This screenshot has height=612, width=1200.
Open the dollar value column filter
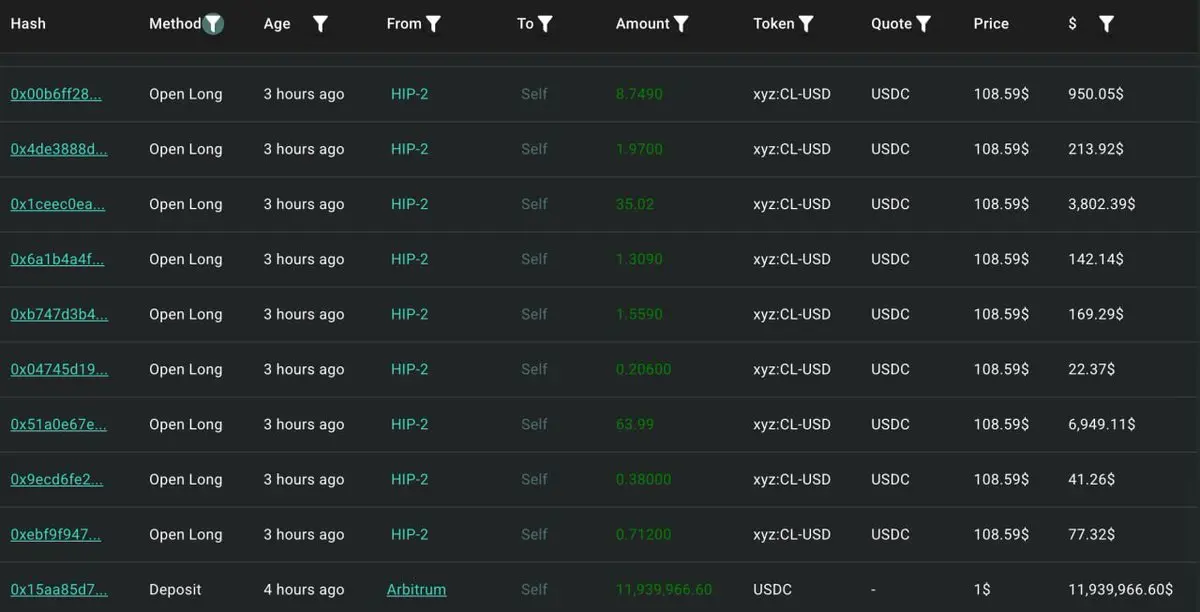pos(1106,24)
